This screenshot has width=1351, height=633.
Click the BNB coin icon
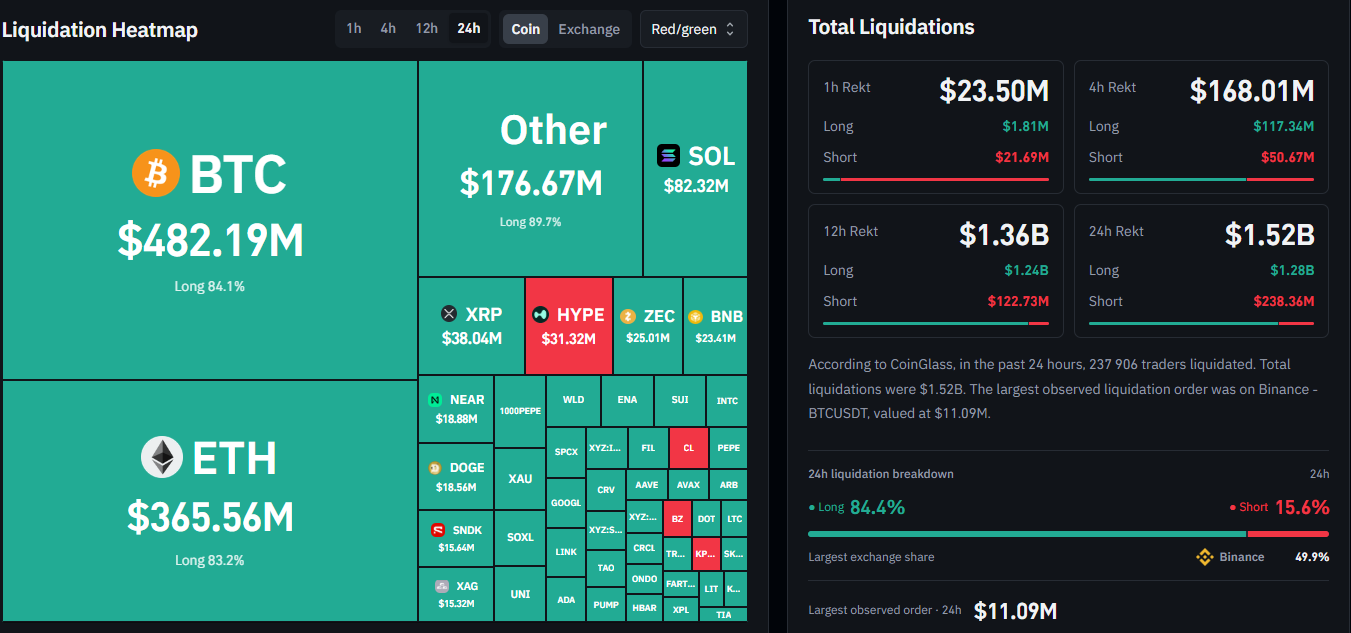click(695, 316)
